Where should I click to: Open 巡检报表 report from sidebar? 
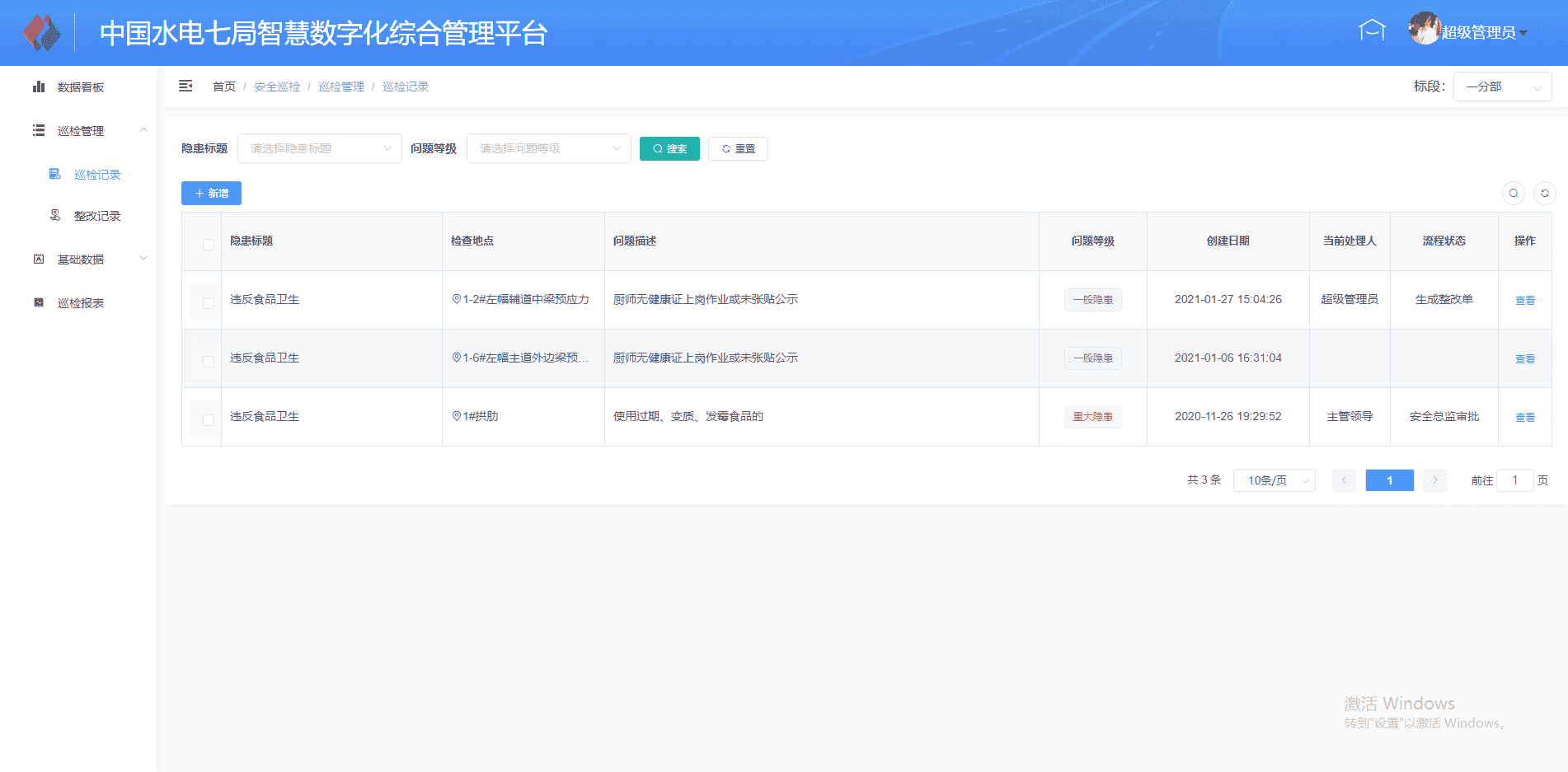coord(80,303)
